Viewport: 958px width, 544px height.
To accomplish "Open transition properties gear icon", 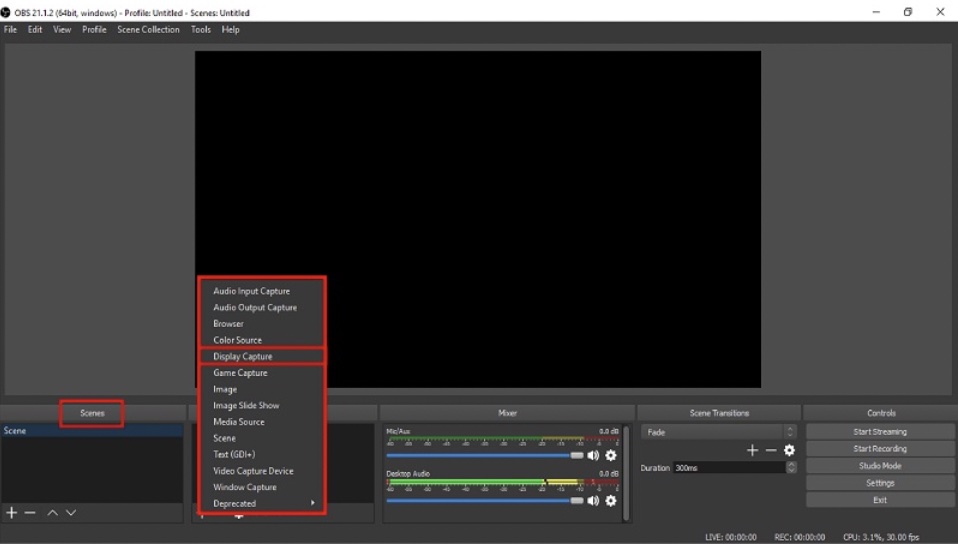I will point(789,451).
